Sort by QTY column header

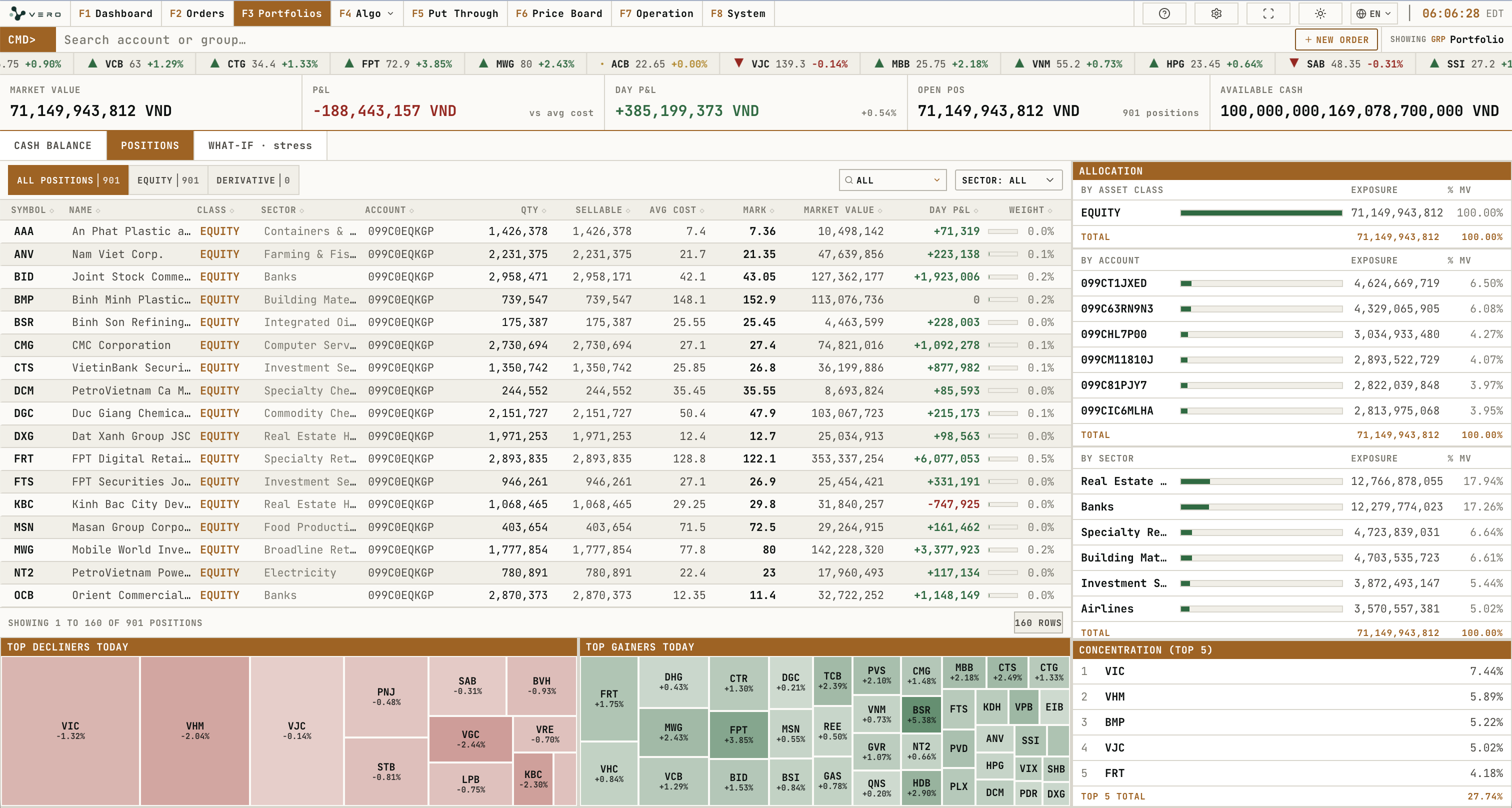[x=533, y=210]
